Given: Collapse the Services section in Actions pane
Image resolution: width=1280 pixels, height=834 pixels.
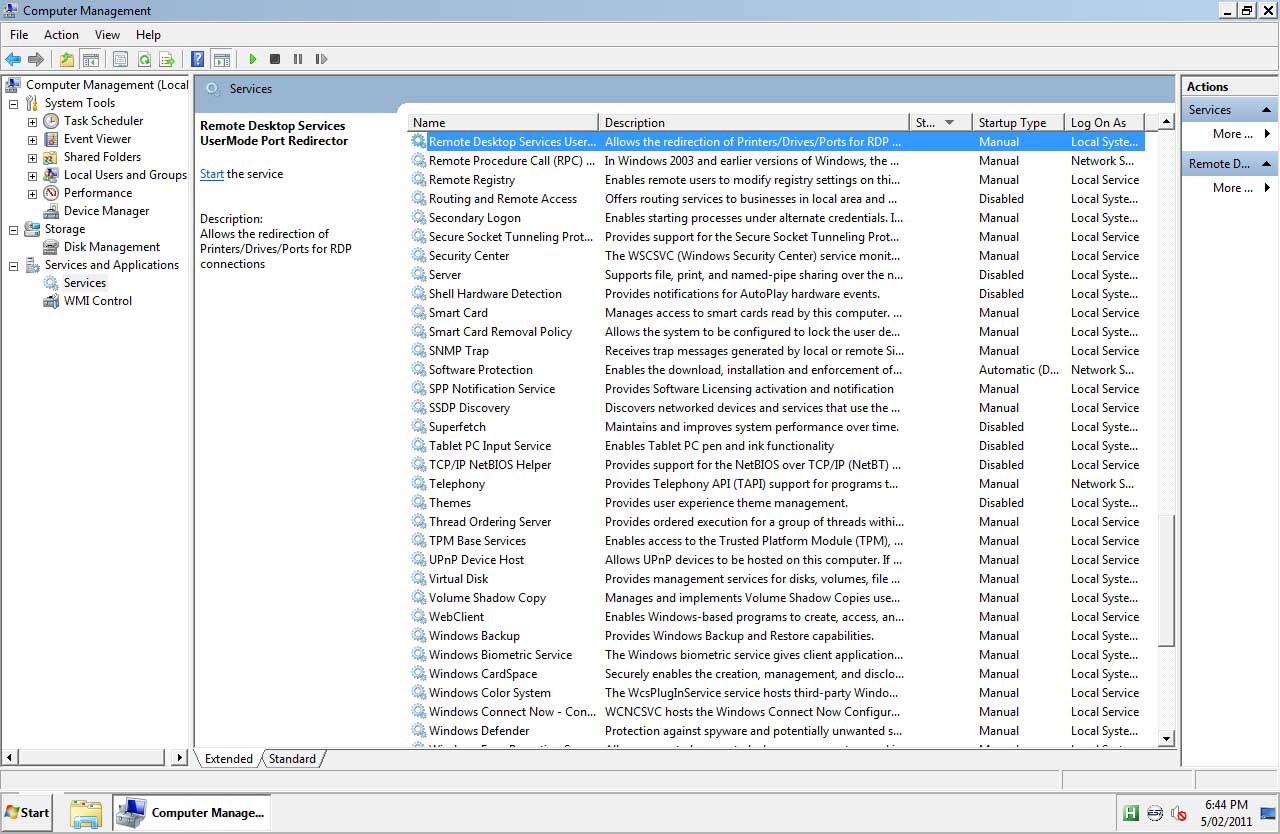Looking at the screenshot, I should pos(1266,110).
